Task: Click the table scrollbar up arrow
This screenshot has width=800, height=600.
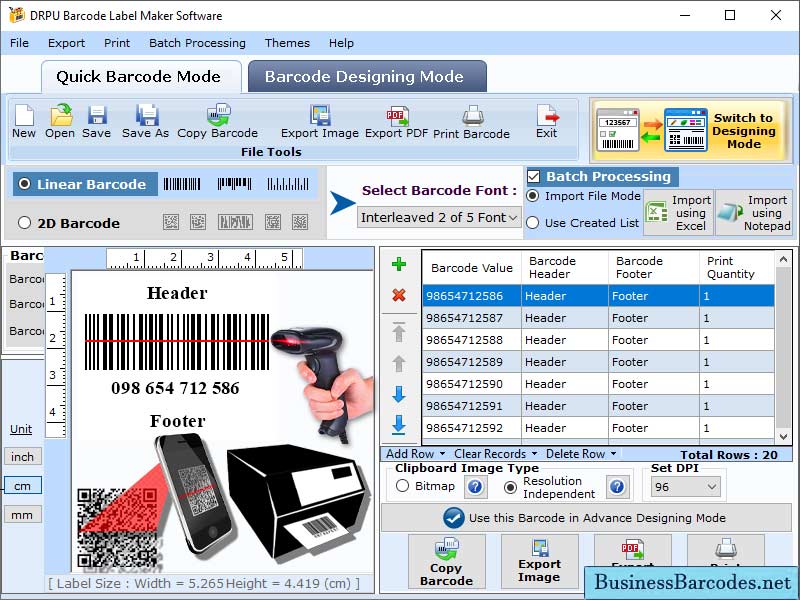Action: (784, 260)
